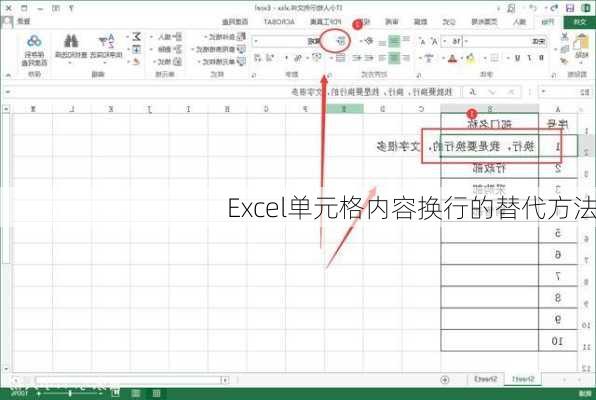Click the Help question mark icon

(x=71, y=8)
